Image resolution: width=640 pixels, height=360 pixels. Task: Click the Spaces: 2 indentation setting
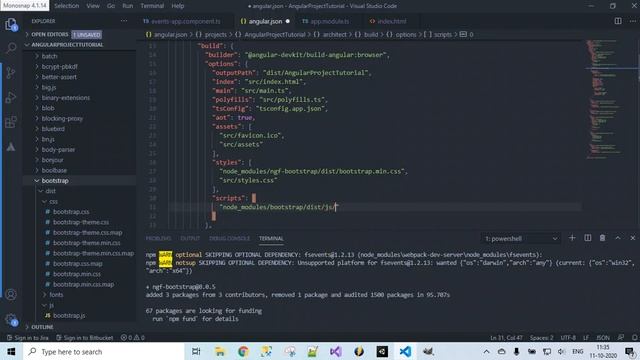(542, 338)
